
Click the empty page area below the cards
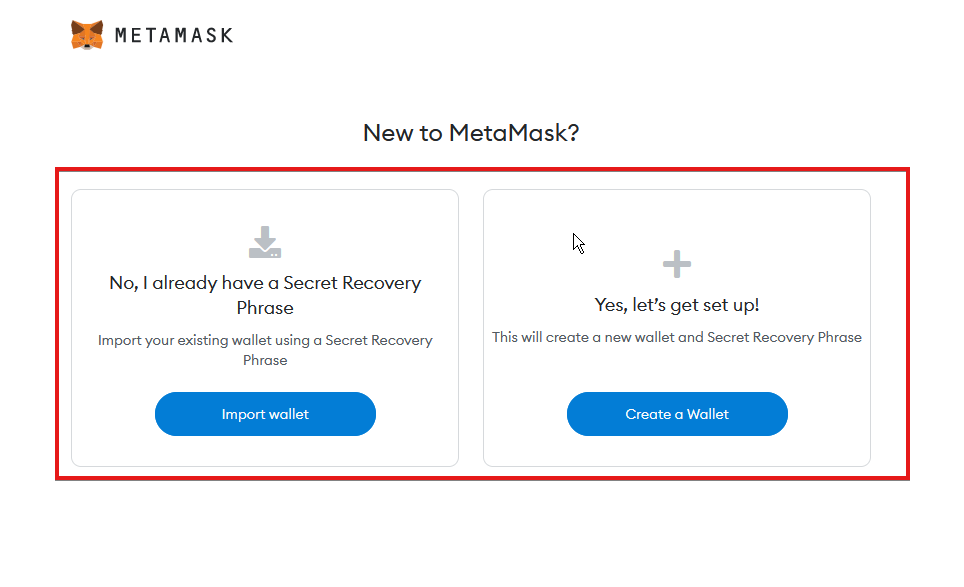point(480,535)
